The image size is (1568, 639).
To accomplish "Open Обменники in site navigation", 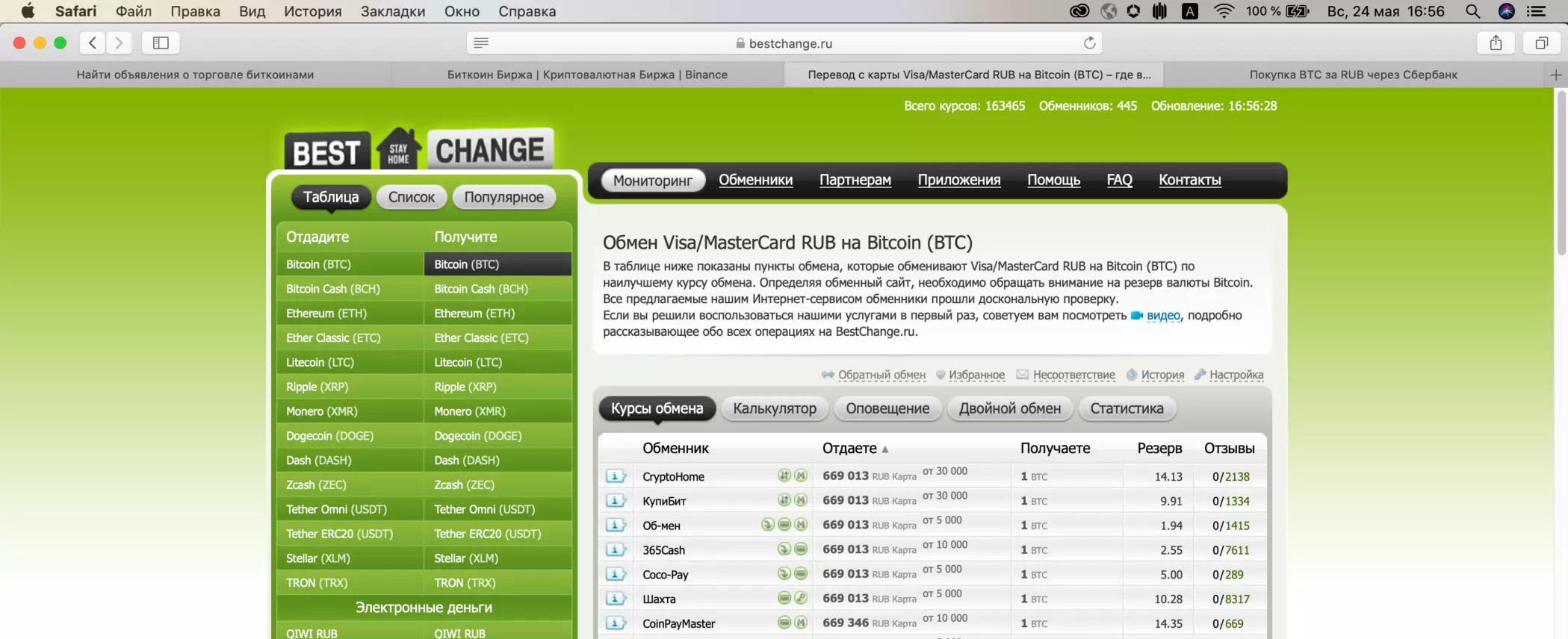I will (756, 180).
